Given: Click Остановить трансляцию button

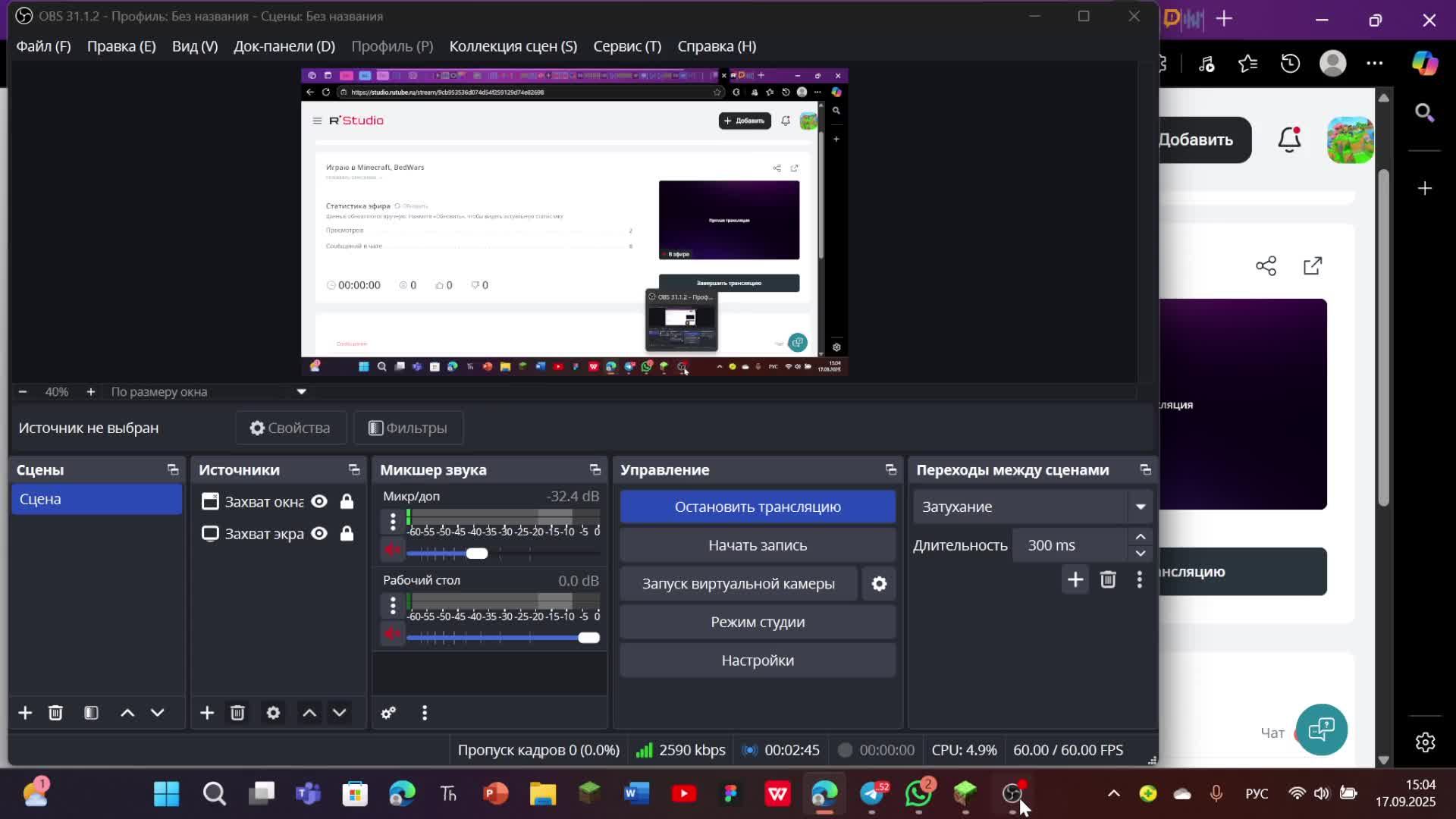Looking at the screenshot, I should (757, 507).
